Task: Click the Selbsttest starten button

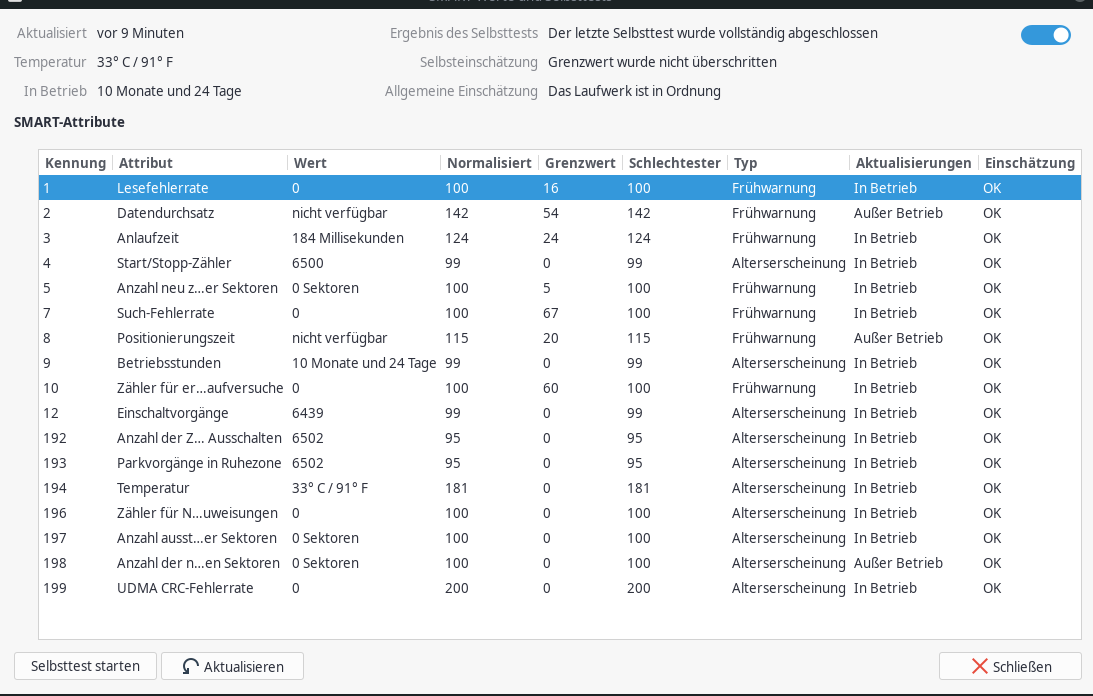Action: (x=85, y=666)
